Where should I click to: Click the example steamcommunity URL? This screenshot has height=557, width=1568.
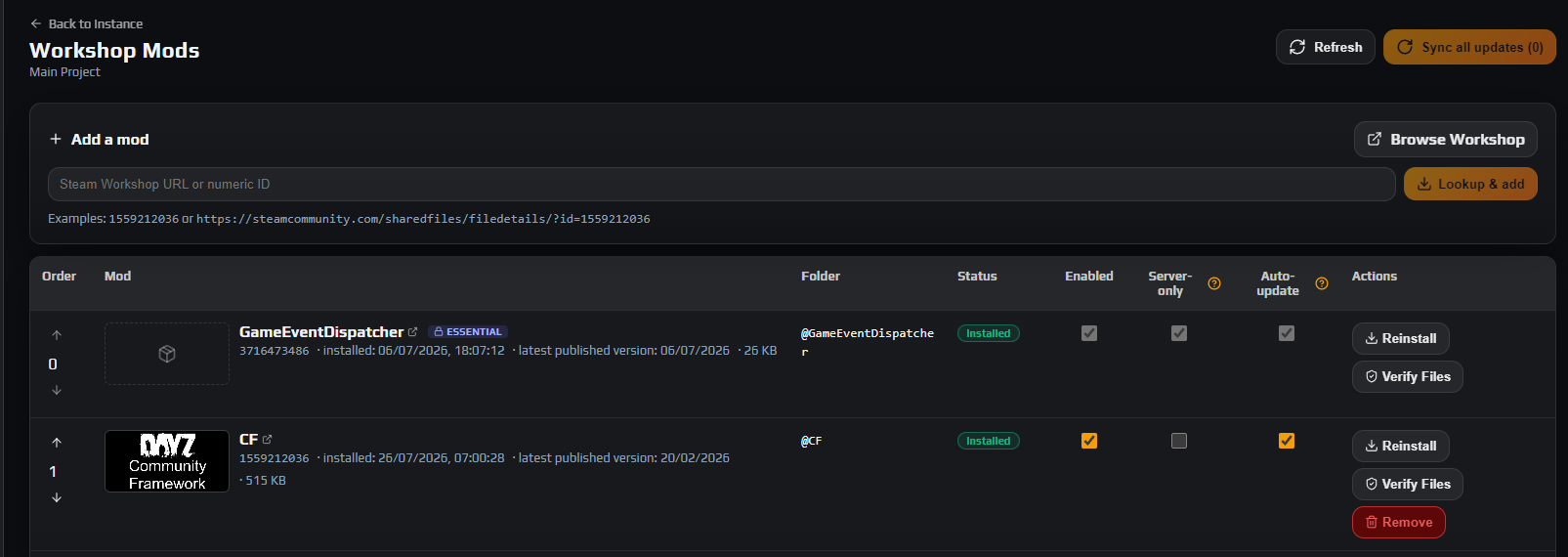(x=423, y=219)
